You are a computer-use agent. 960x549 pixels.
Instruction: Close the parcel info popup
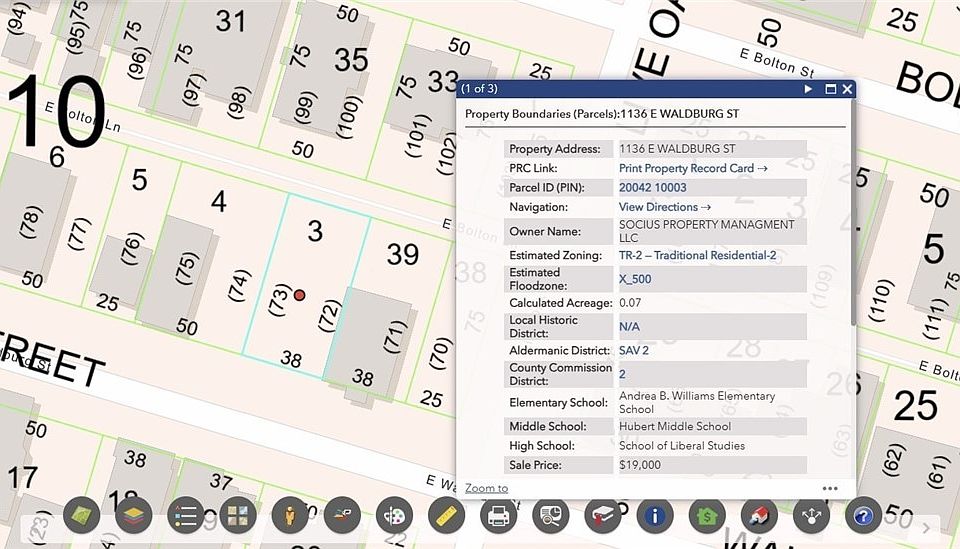click(x=847, y=89)
